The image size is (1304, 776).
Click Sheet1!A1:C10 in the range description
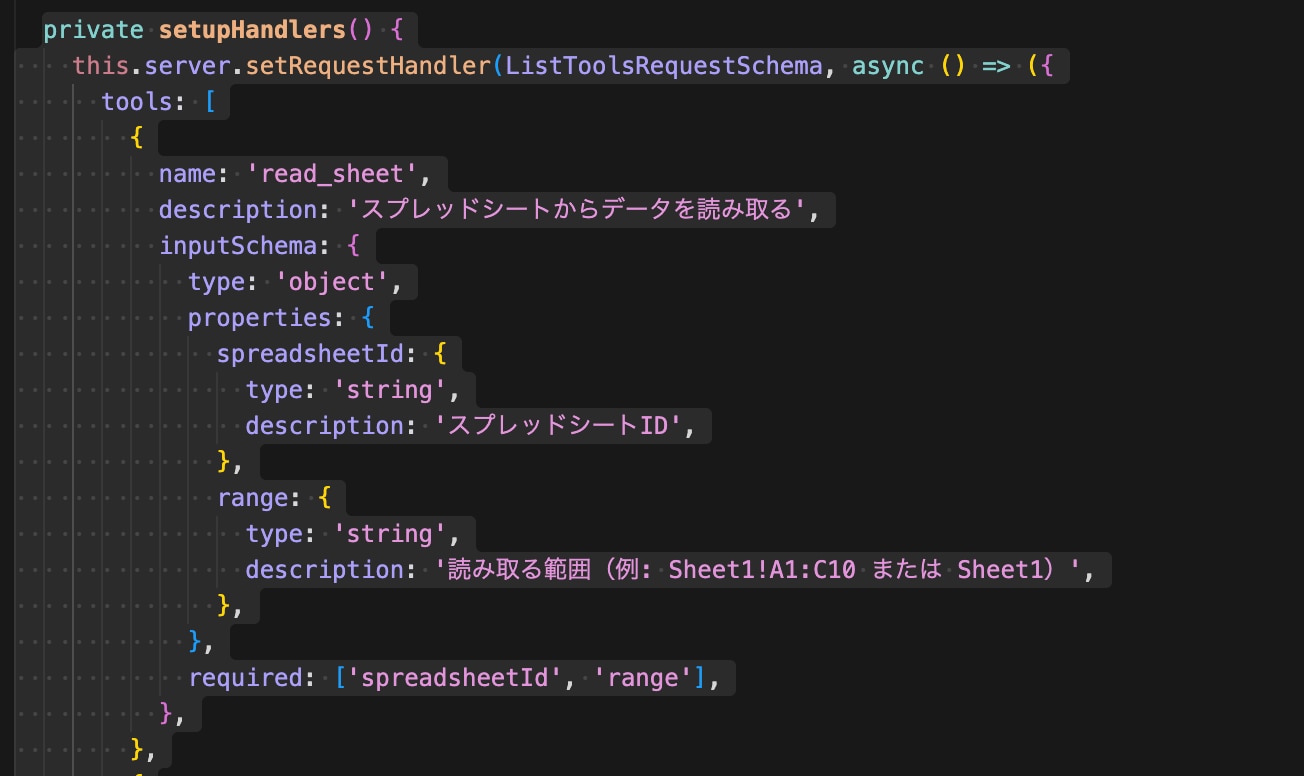pos(764,570)
